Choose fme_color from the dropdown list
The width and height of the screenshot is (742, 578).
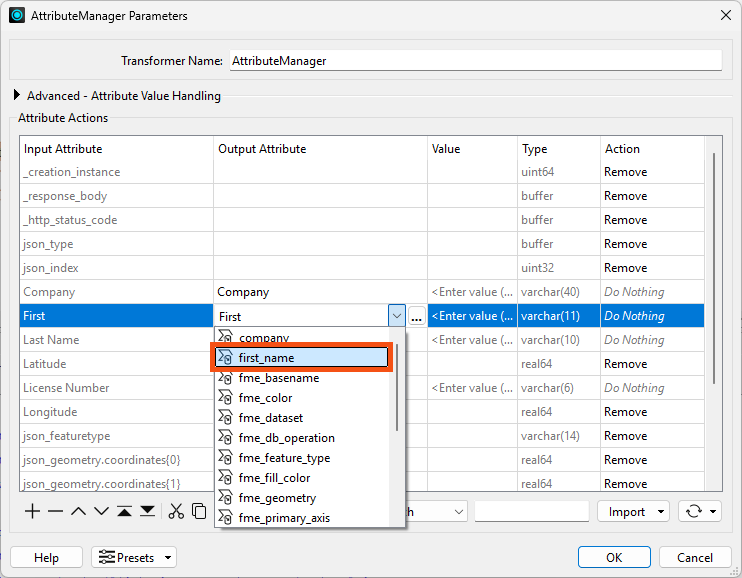301,398
